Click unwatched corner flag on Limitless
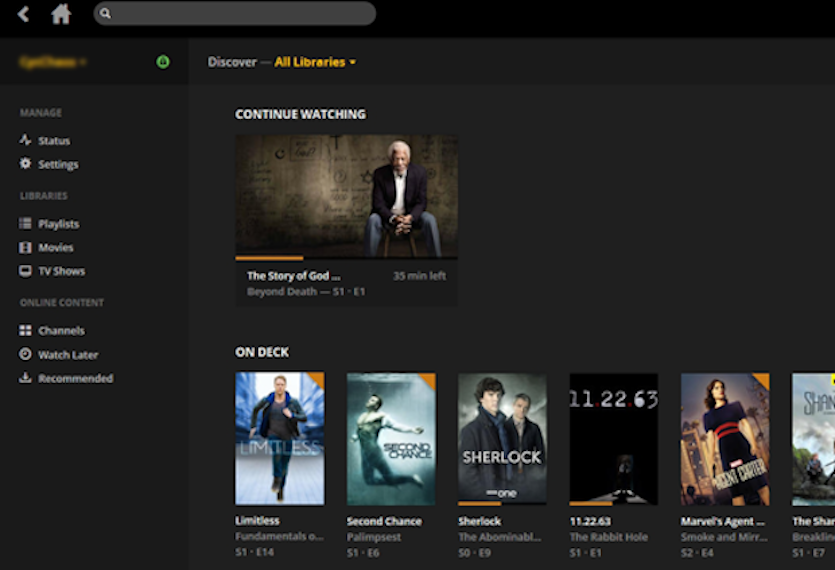835x570 pixels. point(317,379)
